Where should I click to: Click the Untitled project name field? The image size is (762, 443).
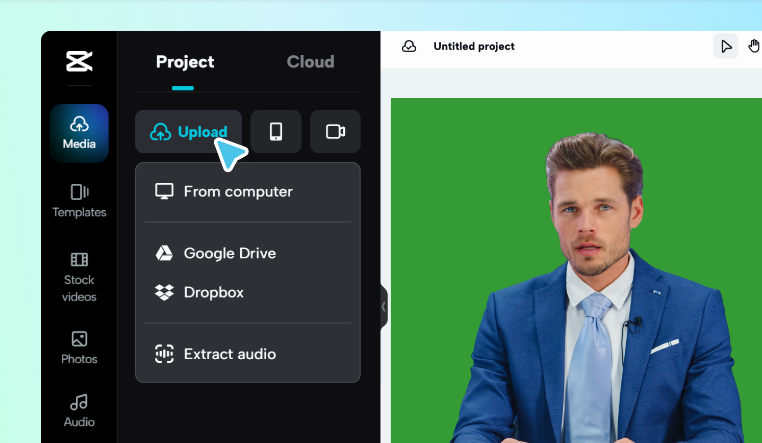pos(474,46)
